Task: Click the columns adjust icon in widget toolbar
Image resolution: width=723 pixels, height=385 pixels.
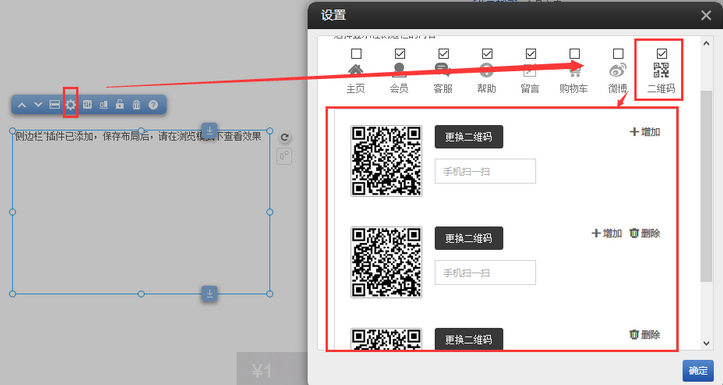Action: 87,105
